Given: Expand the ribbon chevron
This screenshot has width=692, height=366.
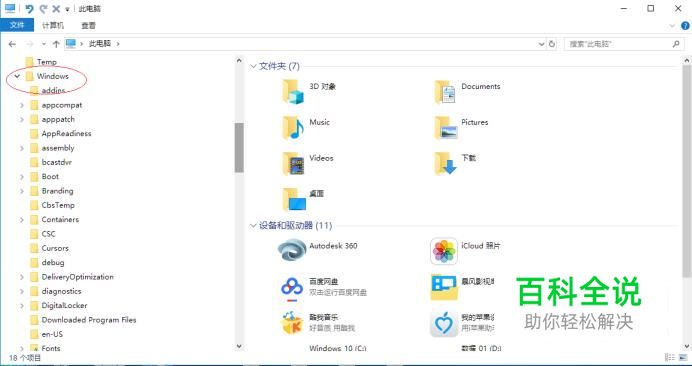Looking at the screenshot, I should [x=673, y=26].
